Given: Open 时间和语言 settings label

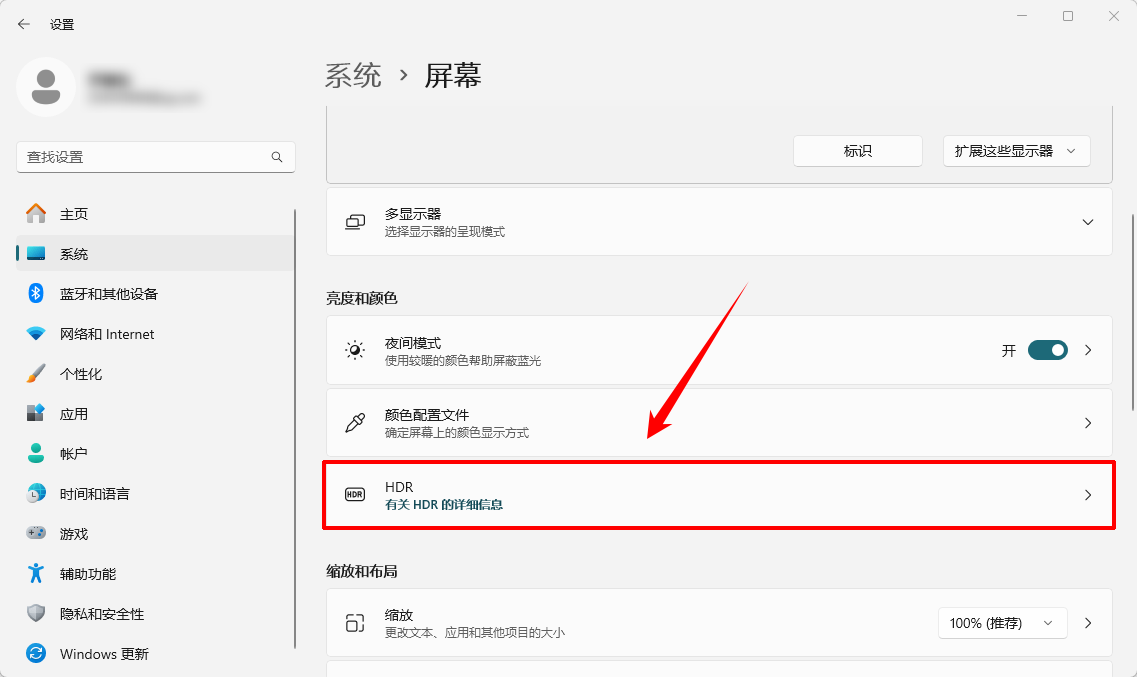Looking at the screenshot, I should (x=94, y=494).
